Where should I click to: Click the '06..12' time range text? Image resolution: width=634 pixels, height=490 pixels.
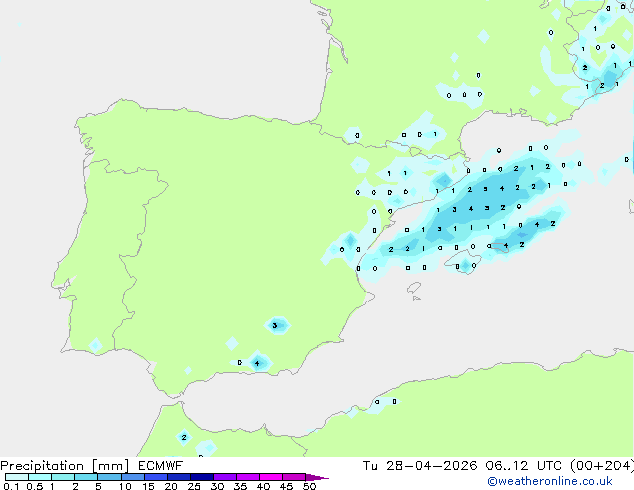tap(506, 466)
